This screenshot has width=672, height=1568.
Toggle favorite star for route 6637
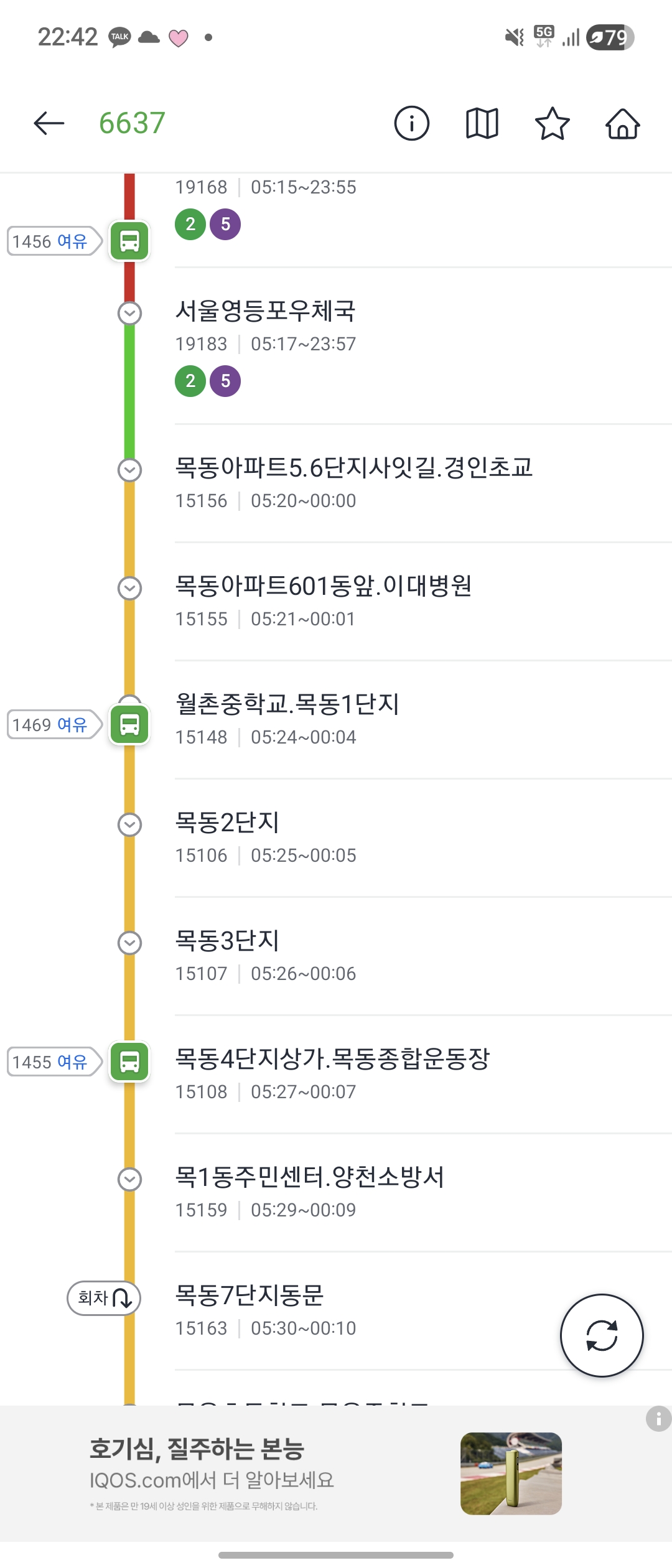click(x=552, y=123)
